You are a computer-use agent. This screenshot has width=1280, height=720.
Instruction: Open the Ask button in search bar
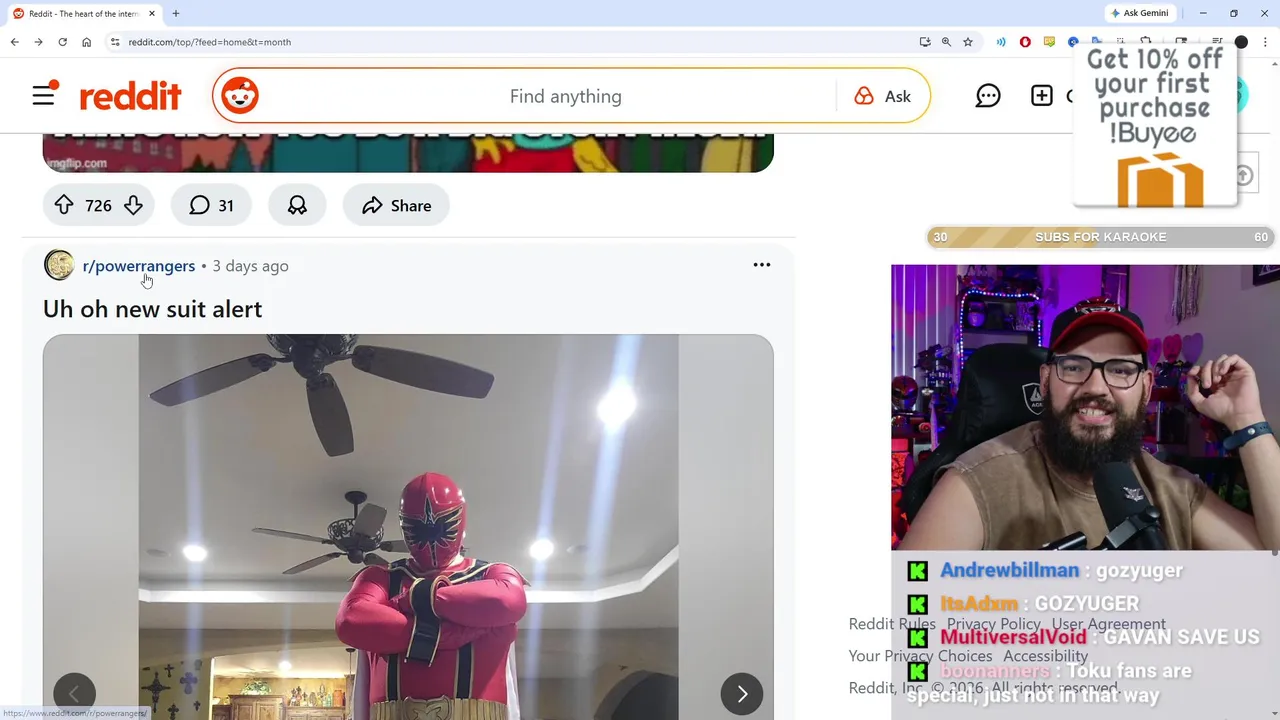(x=883, y=96)
